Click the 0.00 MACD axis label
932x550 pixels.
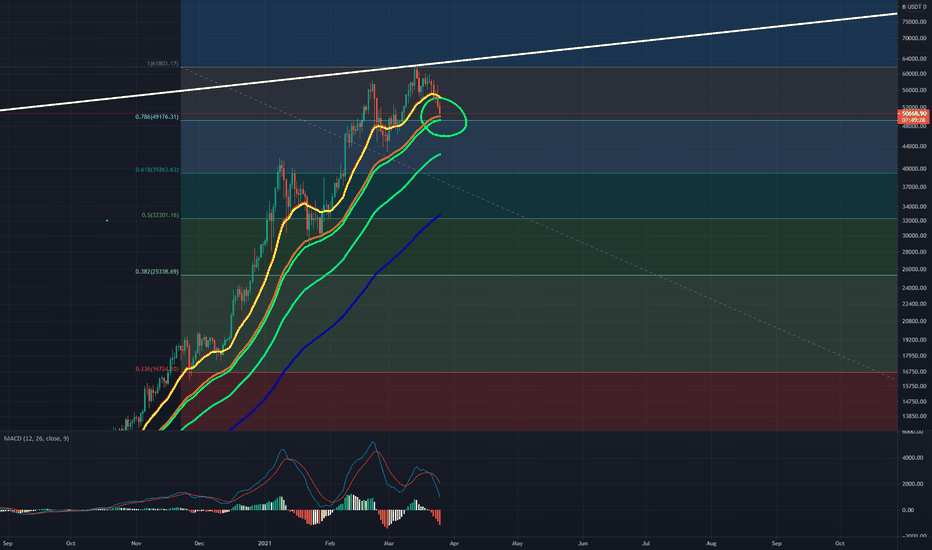coord(908,510)
